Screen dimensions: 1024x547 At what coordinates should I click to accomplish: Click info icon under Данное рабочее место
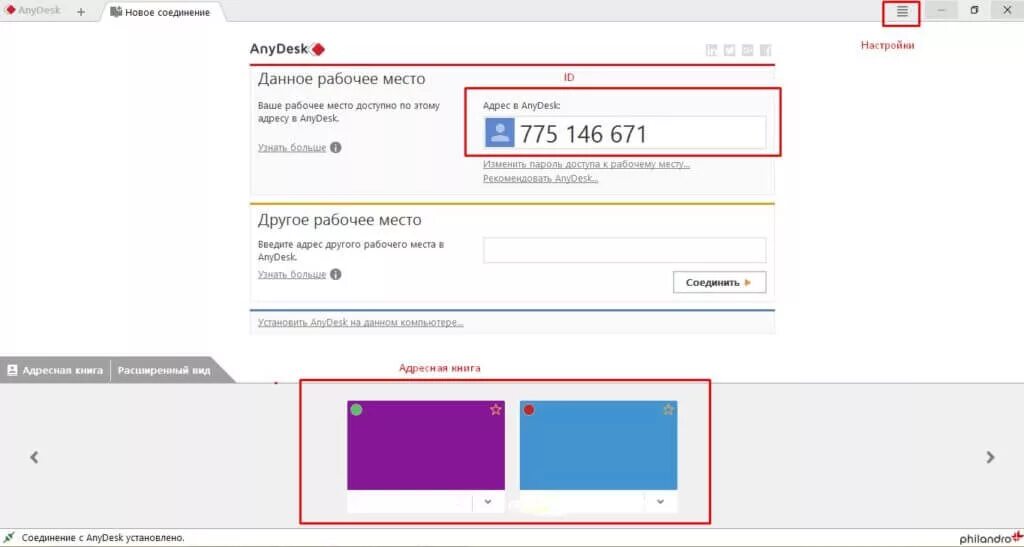[x=336, y=148]
